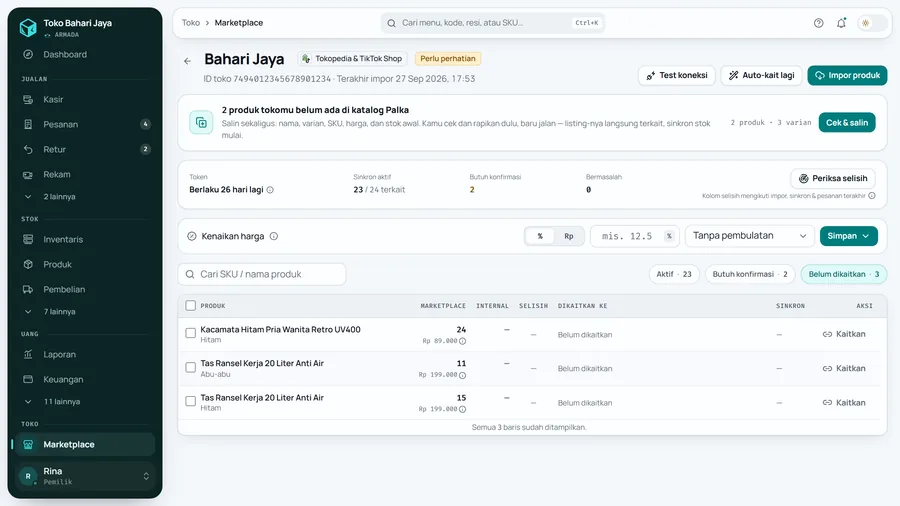Click the back arrow beside Bahari Jaya
Image resolution: width=900 pixels, height=506 pixels.
click(187, 60)
